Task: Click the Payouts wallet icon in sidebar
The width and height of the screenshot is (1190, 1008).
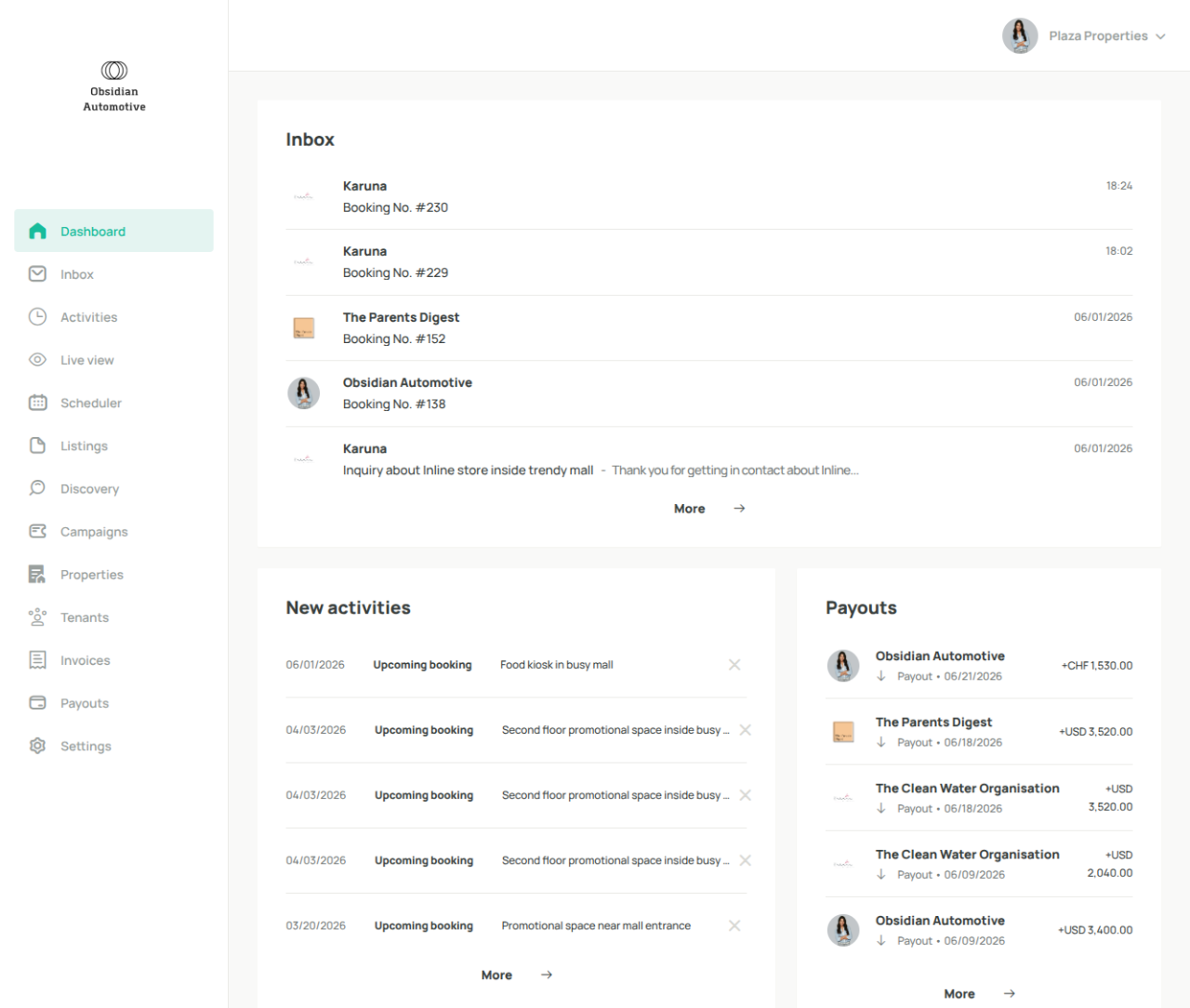Action: 37,702
